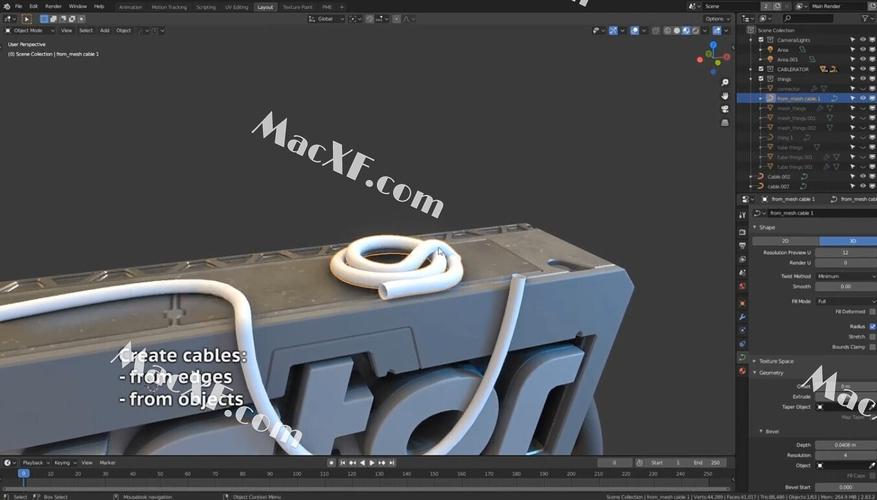Select the 3D curve shape button
Image resolution: width=877 pixels, height=500 pixels.
pyautogui.click(x=848, y=241)
